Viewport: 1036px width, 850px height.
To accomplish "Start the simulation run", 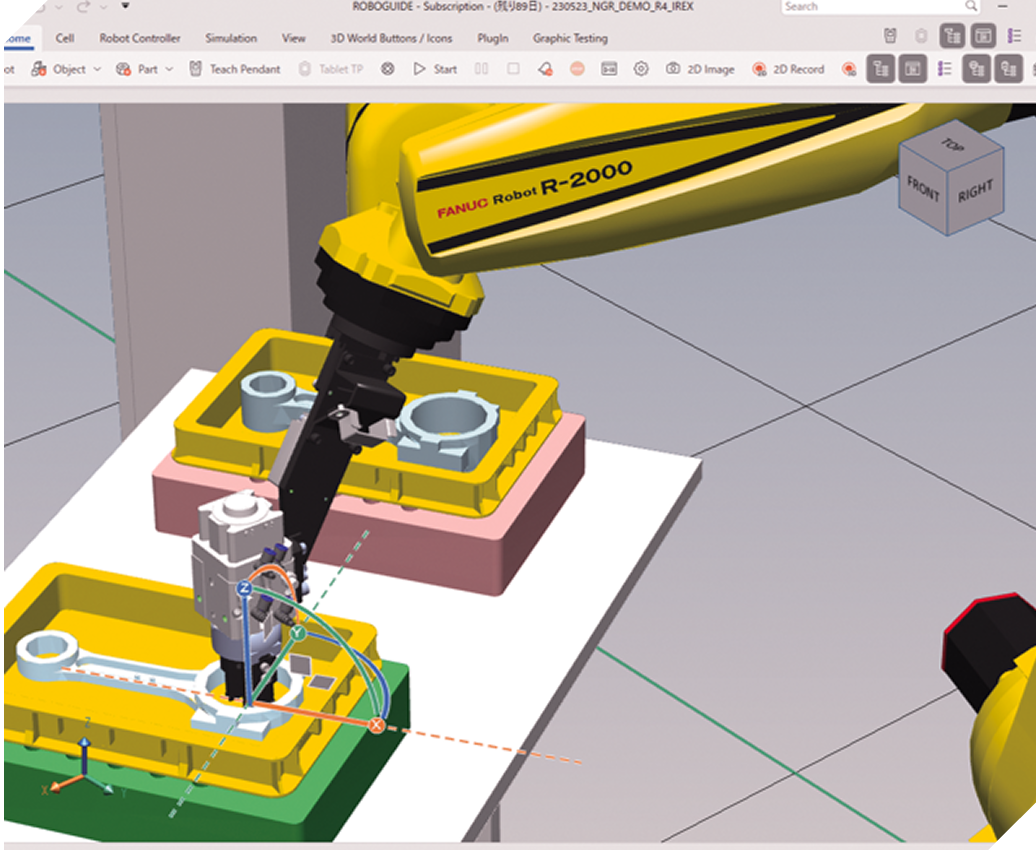I will (435, 69).
